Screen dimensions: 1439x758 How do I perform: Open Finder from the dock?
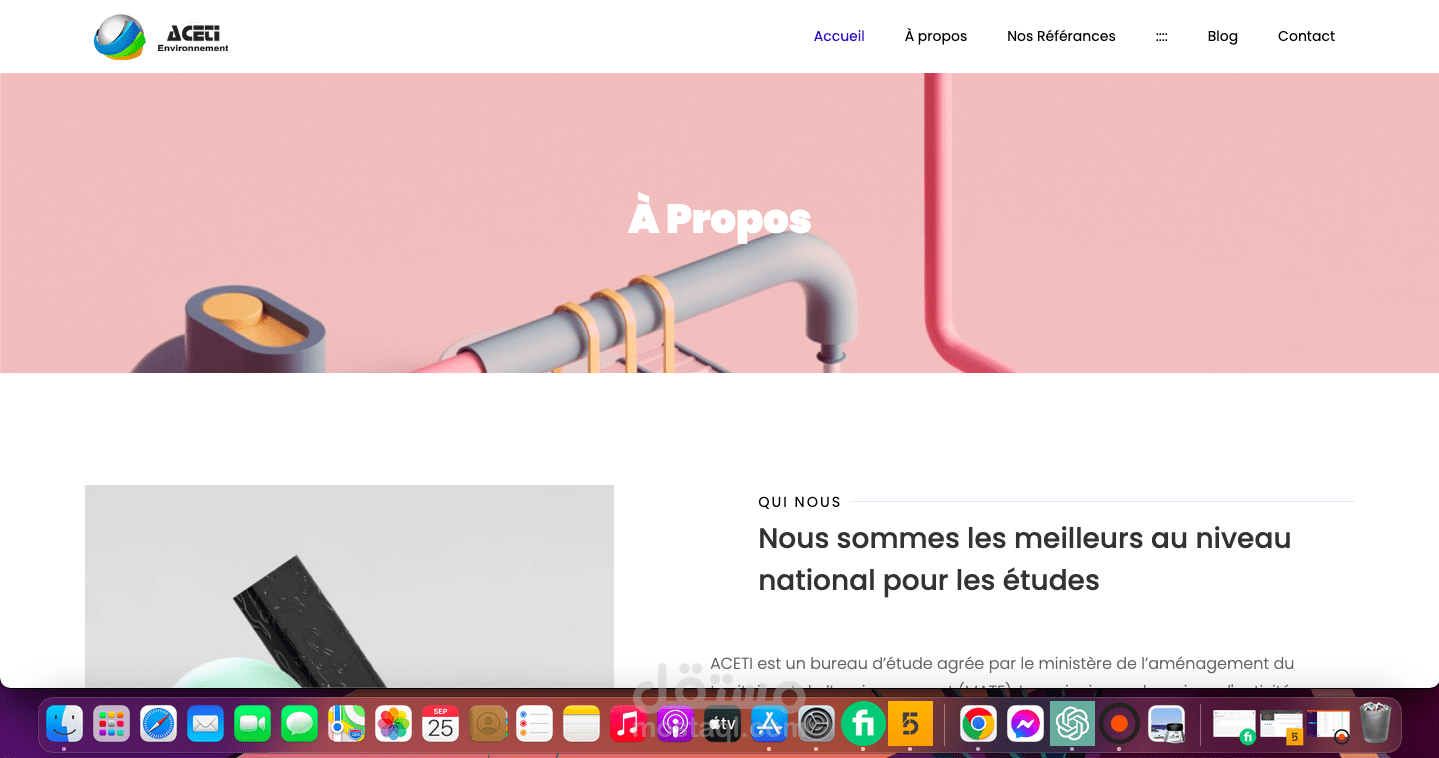65,723
